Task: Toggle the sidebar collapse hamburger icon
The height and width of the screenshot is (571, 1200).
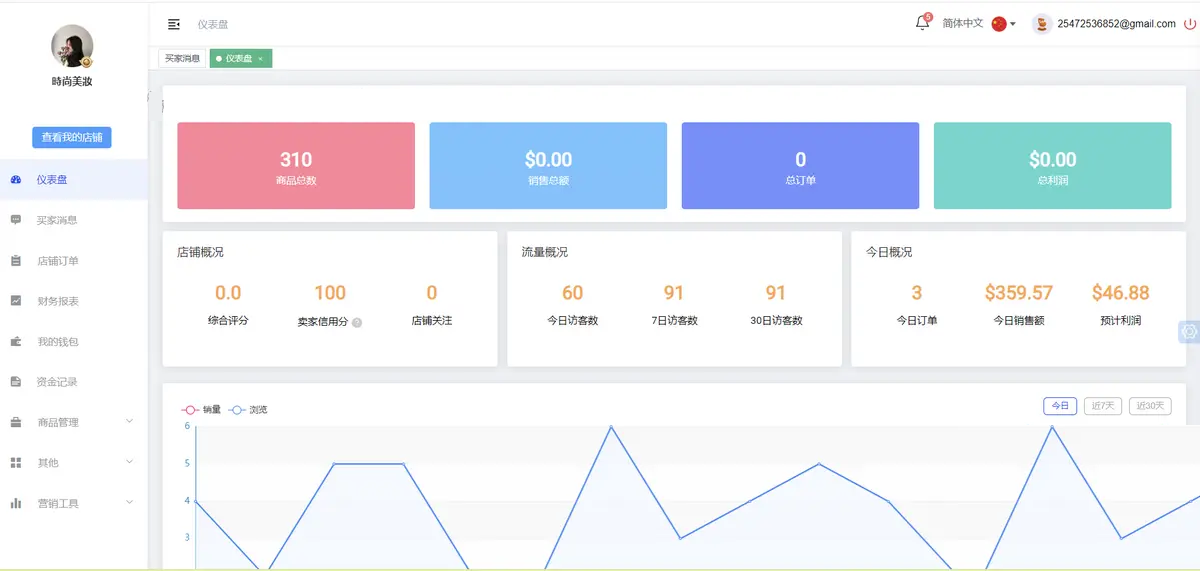Action: 174,24
